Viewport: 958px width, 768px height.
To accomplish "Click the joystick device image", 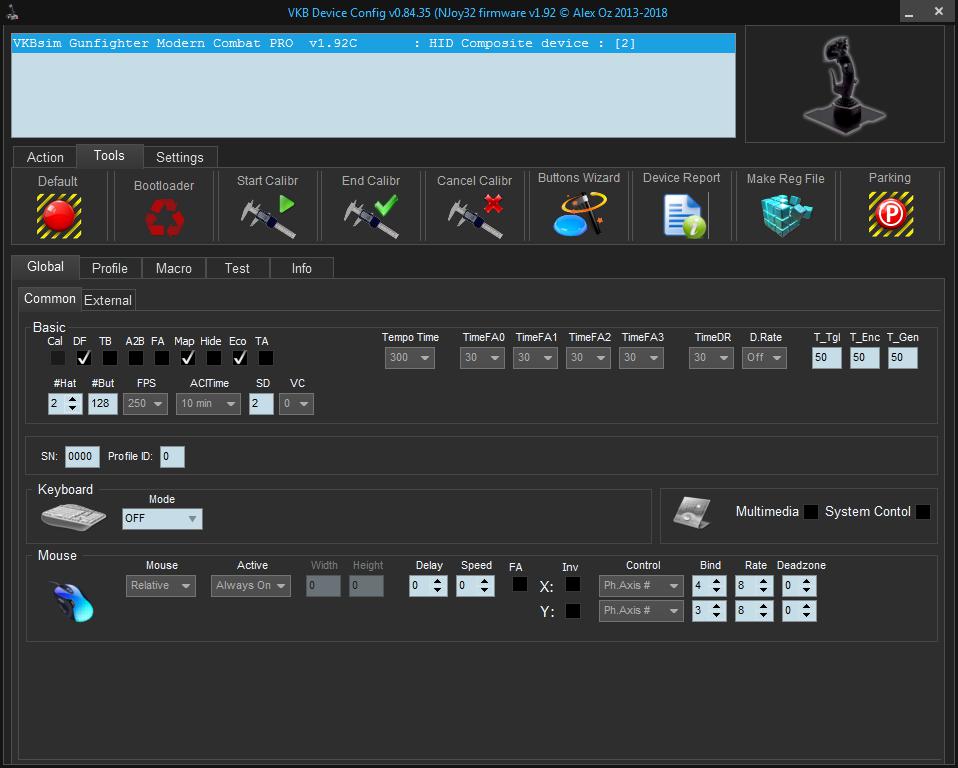I will coord(844,84).
